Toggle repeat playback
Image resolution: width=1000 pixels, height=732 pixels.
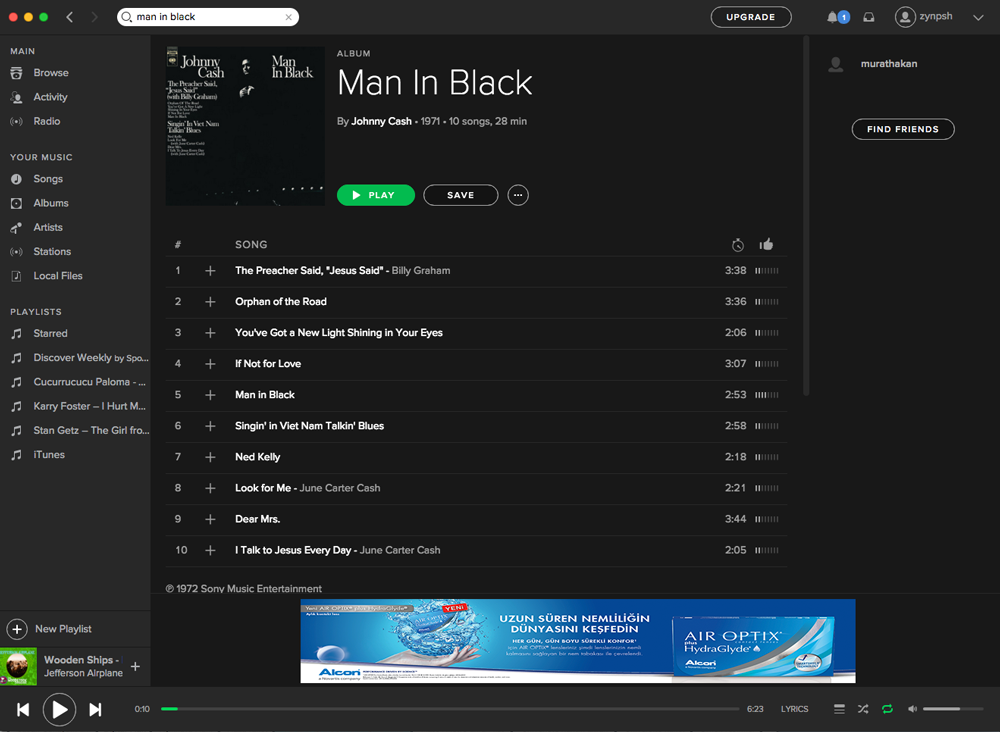[x=887, y=709]
